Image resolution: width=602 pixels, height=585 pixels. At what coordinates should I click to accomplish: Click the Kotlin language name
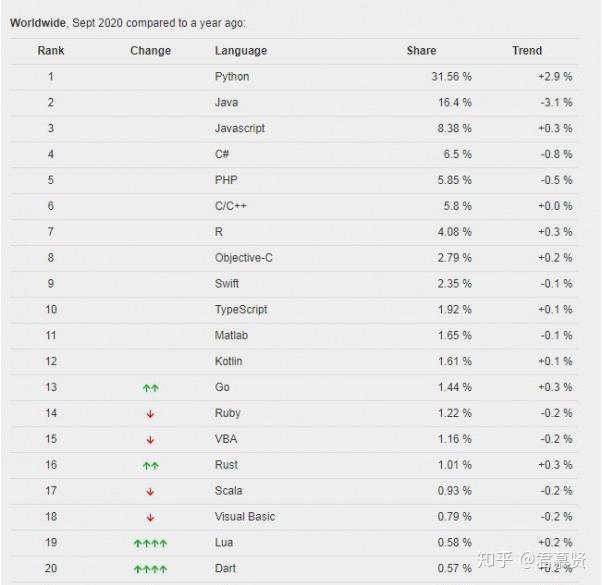point(228,361)
